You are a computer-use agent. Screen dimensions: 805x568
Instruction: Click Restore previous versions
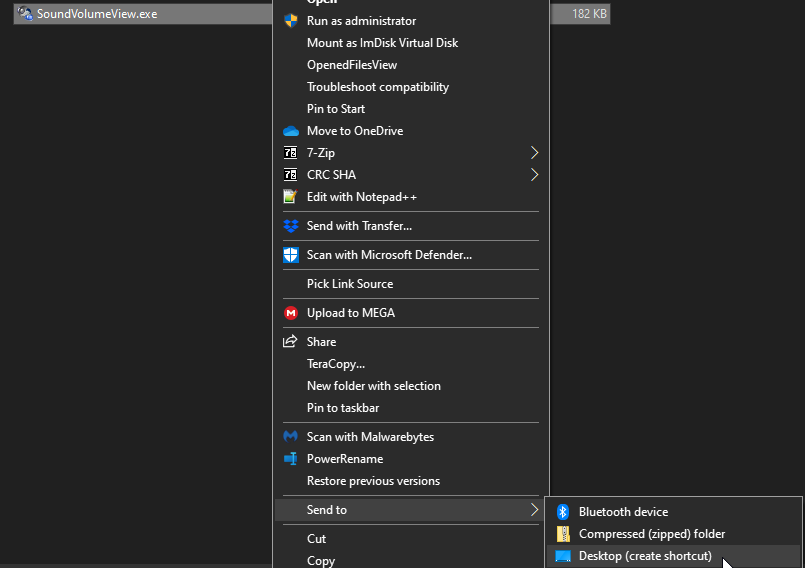coord(373,481)
